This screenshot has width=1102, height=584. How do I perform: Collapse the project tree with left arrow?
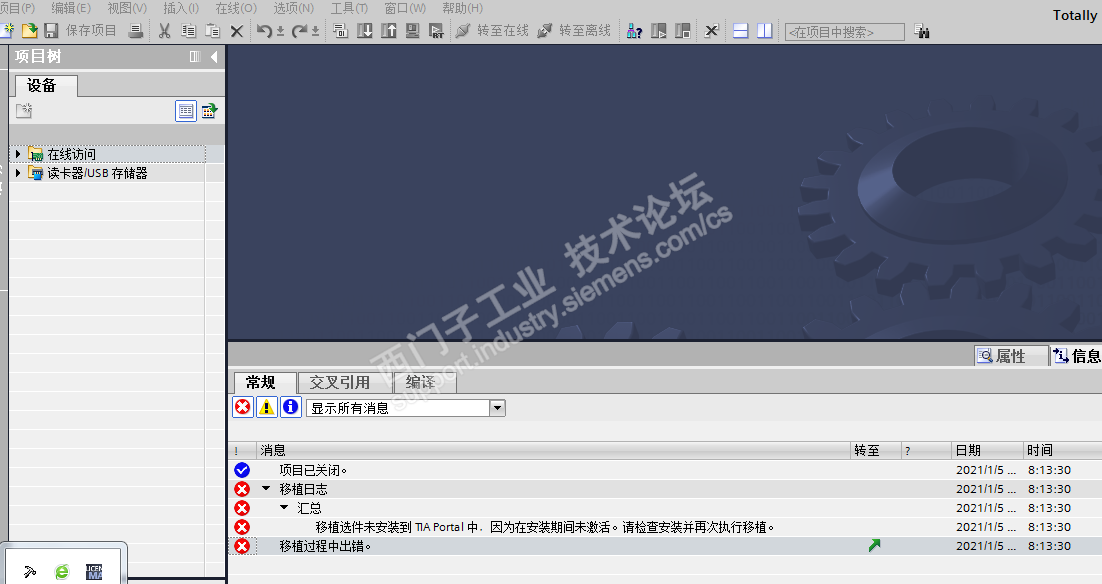click(x=214, y=56)
